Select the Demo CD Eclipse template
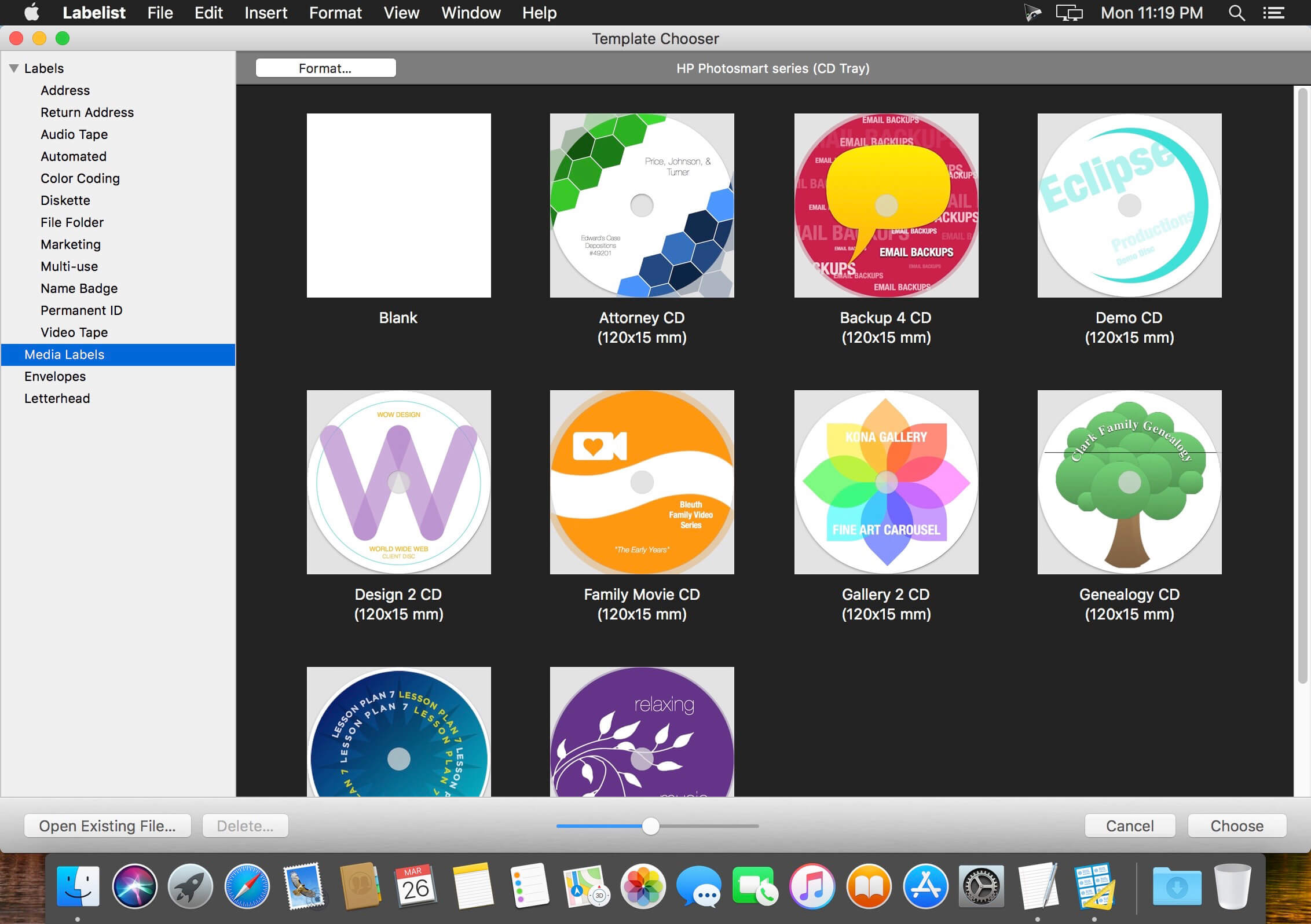The image size is (1311, 924). [x=1129, y=206]
